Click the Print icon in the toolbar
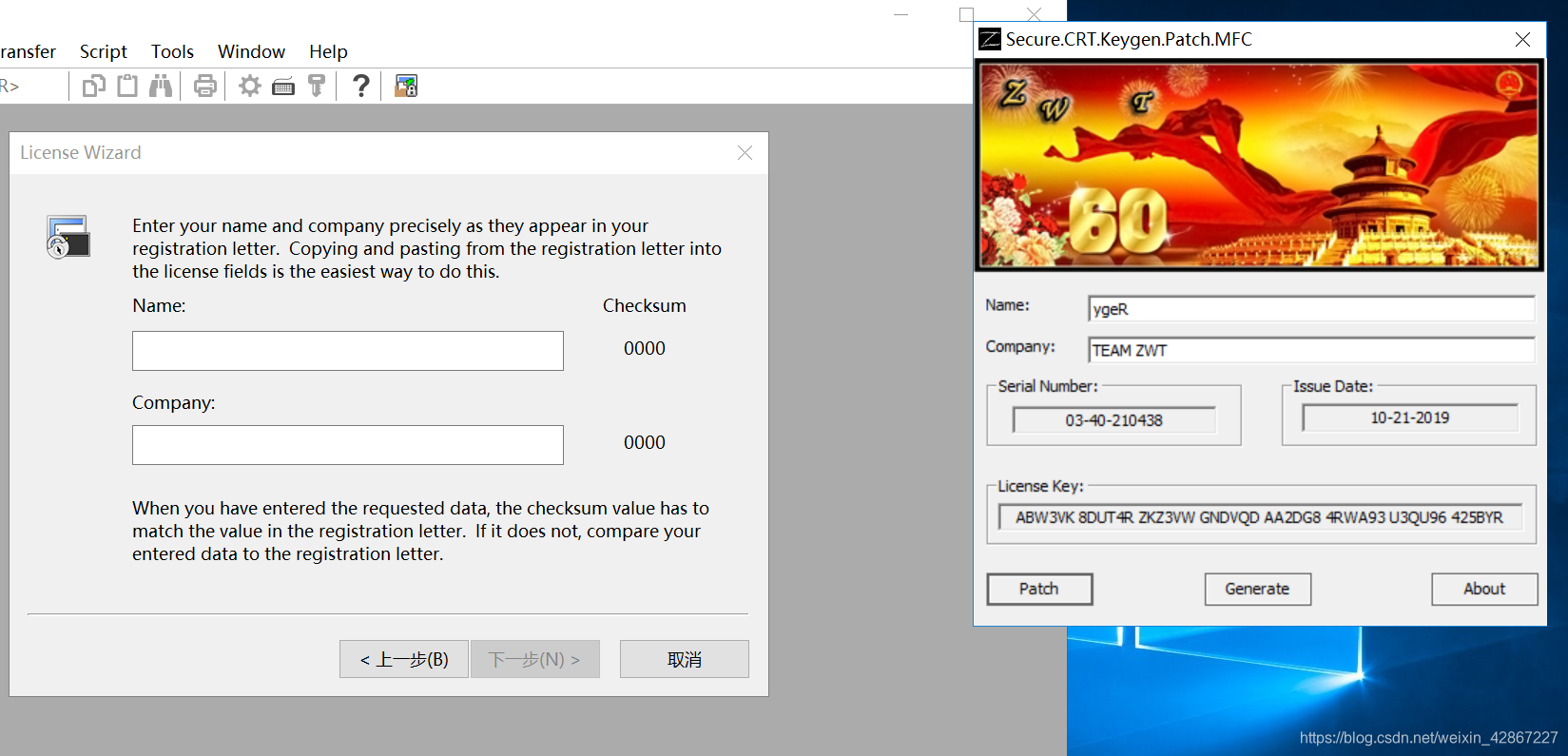The image size is (1568, 756). [x=204, y=87]
